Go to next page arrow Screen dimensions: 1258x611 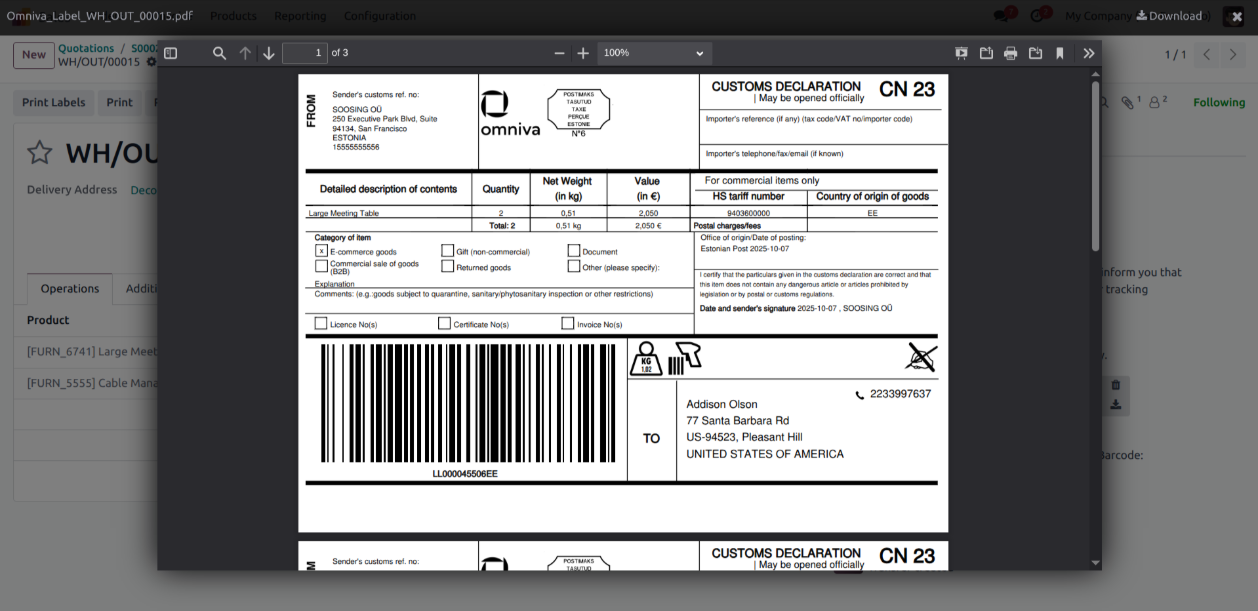coord(269,53)
